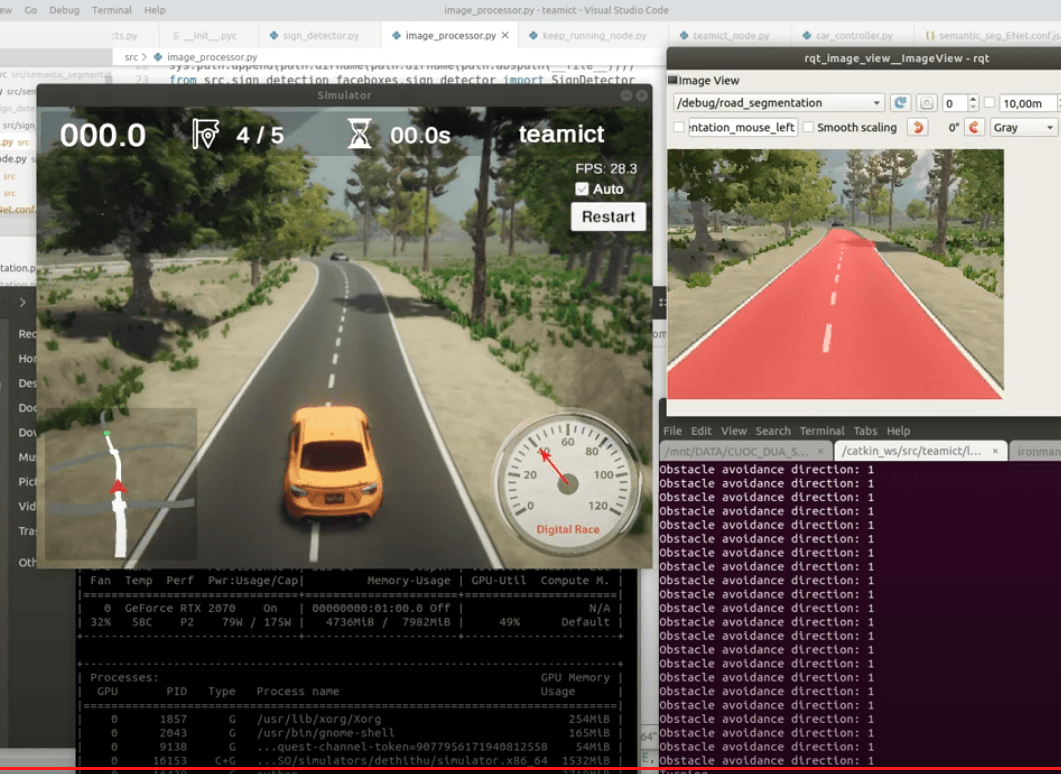Click the minimap in the Simulator corner
This screenshot has height=774, width=1061.
coord(120,484)
